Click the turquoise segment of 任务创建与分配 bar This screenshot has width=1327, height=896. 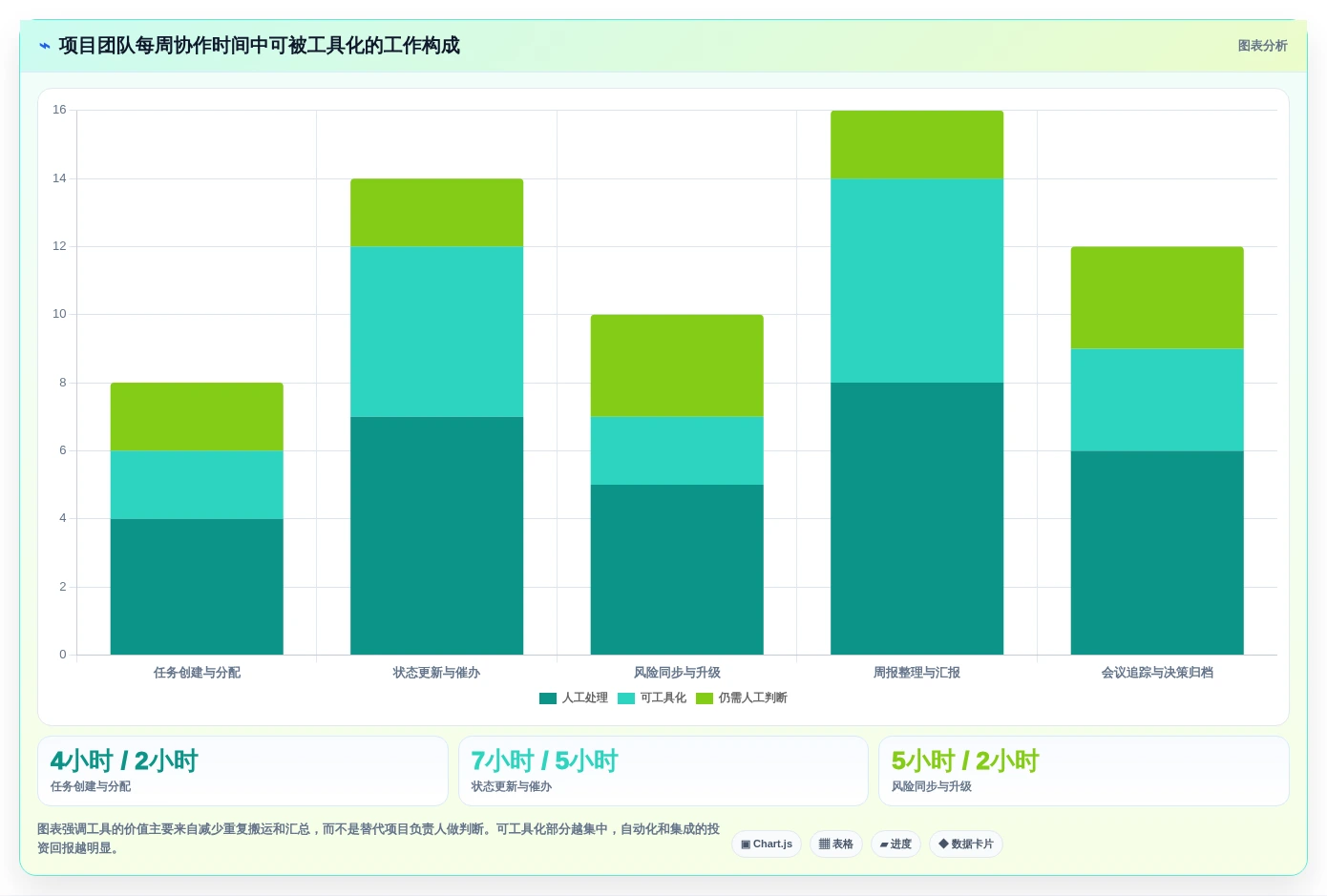pyautogui.click(x=197, y=485)
